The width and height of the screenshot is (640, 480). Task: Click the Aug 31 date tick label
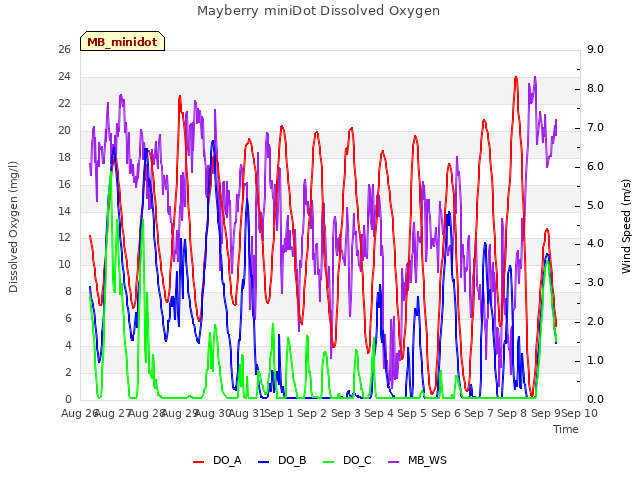coord(247,413)
